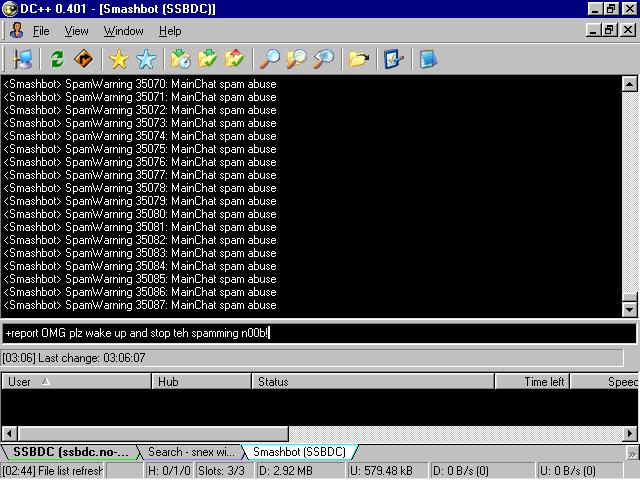
Task: Click the SpamWarning 35080 chat line
Action: pyautogui.click(x=140, y=214)
